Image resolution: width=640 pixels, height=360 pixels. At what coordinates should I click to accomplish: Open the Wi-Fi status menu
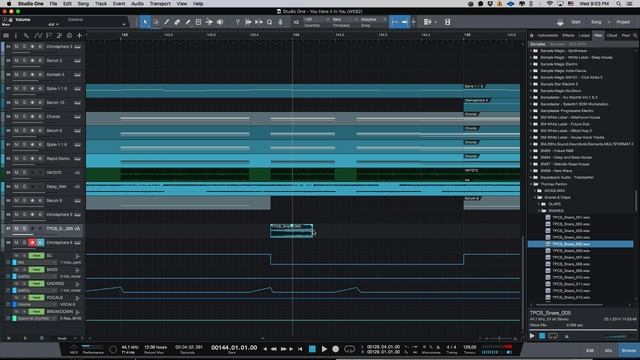coord(549,4)
